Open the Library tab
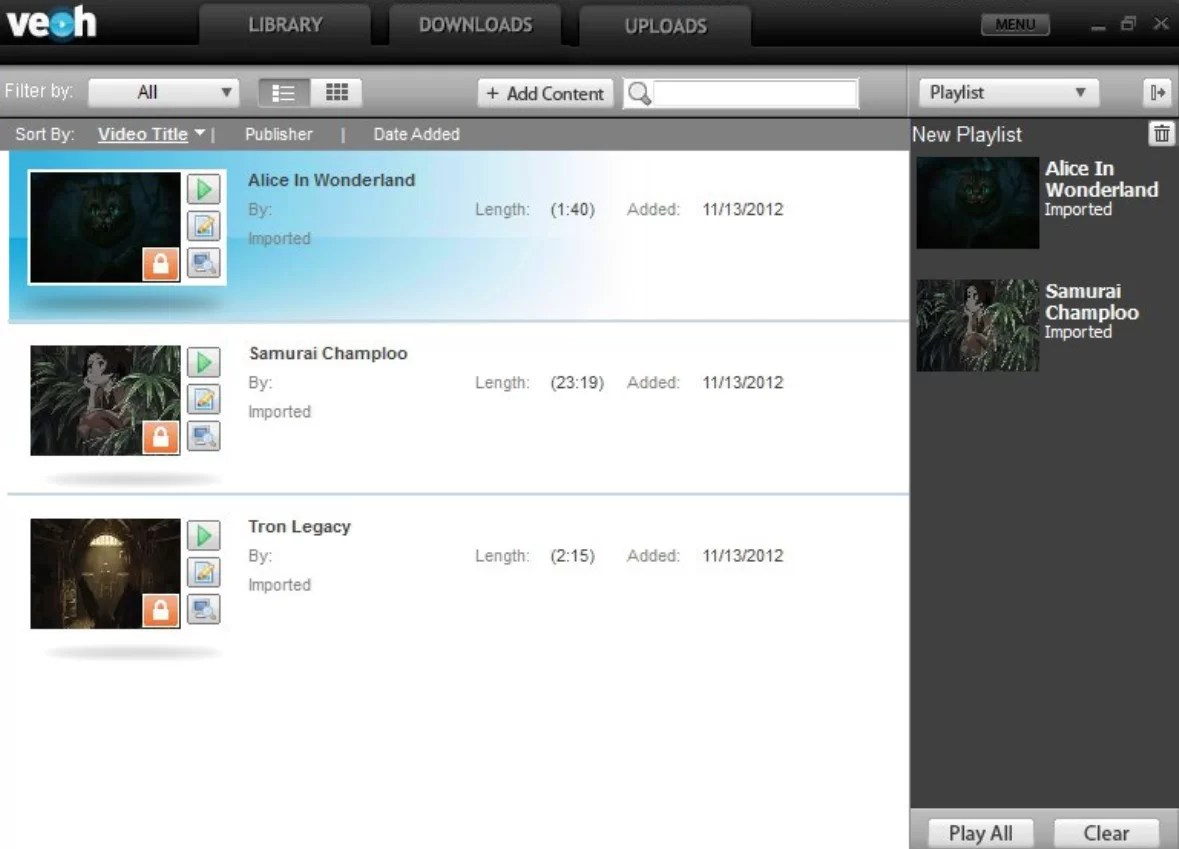The height and width of the screenshot is (849, 1179). tap(285, 25)
